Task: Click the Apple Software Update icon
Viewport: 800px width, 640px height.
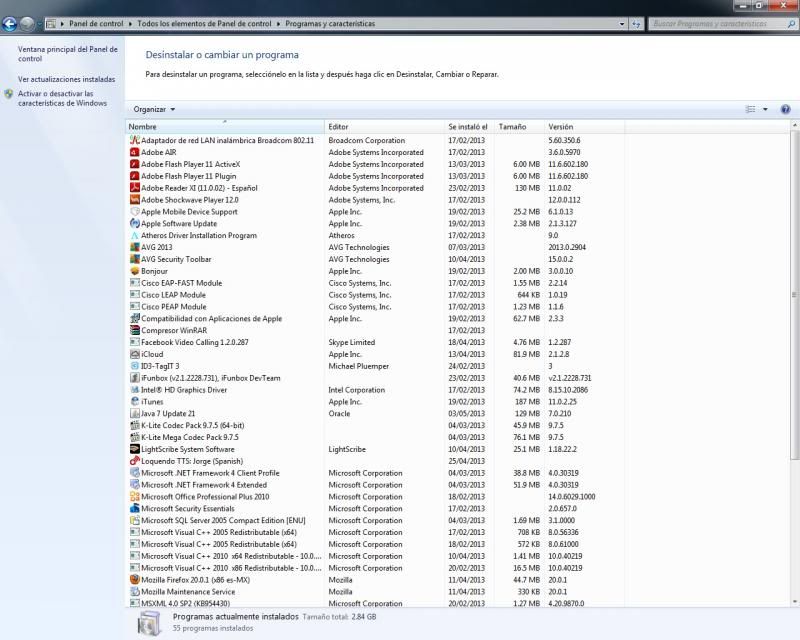Action: 135,224
